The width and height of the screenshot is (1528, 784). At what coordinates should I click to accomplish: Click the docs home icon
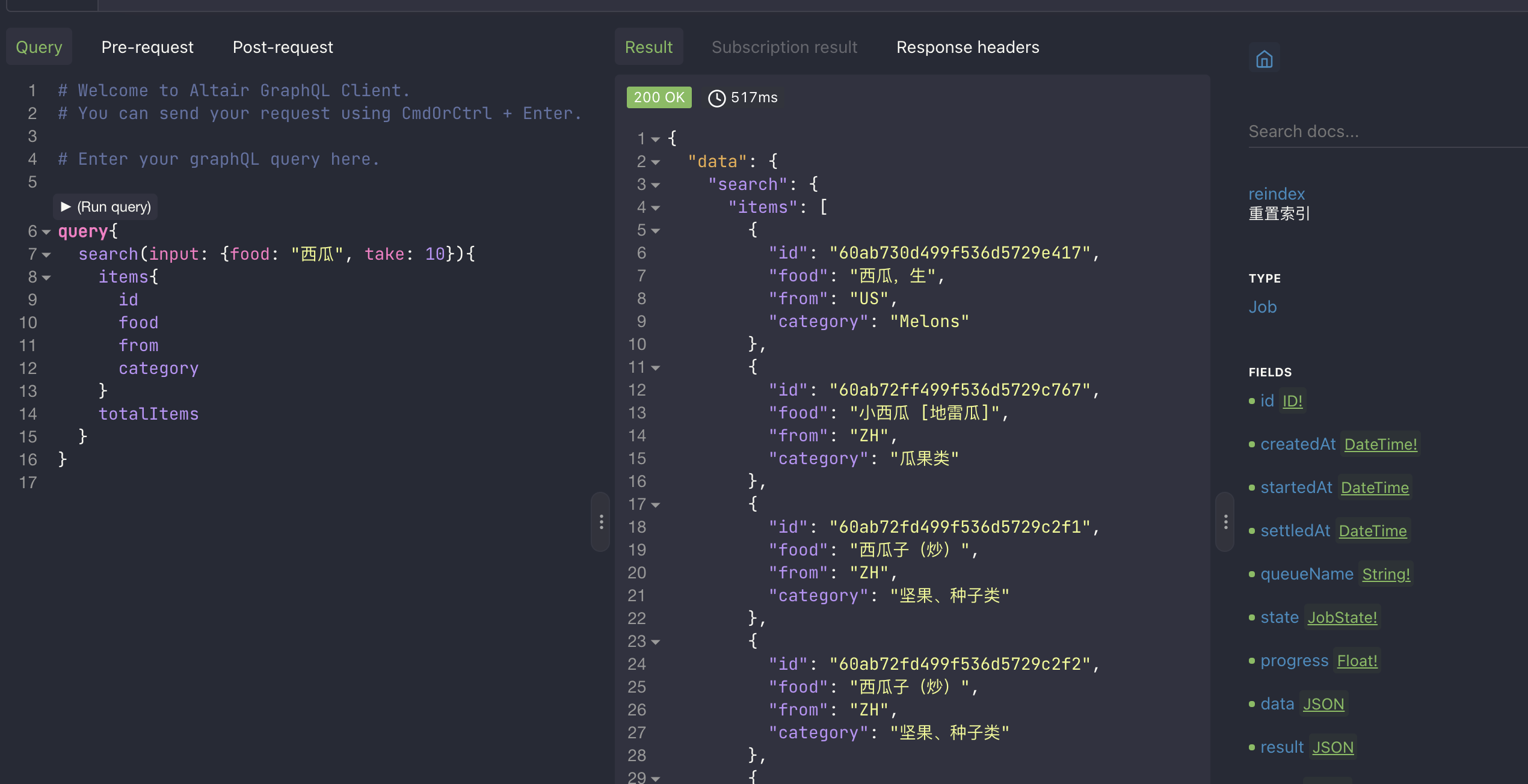[x=1264, y=60]
